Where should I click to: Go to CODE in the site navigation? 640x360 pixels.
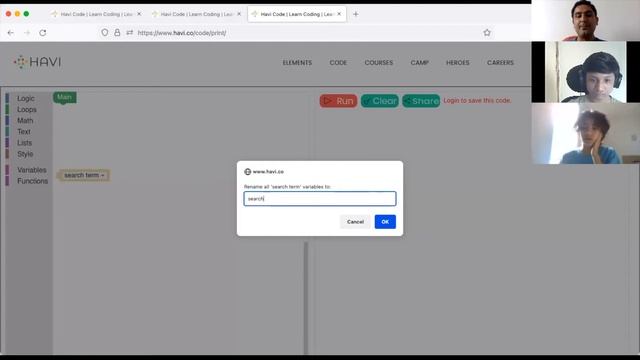(x=338, y=62)
